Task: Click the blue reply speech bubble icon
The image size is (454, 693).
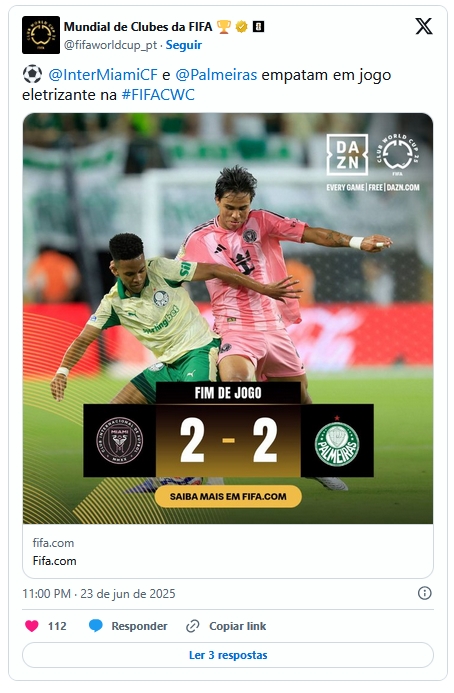Action: click(95, 626)
